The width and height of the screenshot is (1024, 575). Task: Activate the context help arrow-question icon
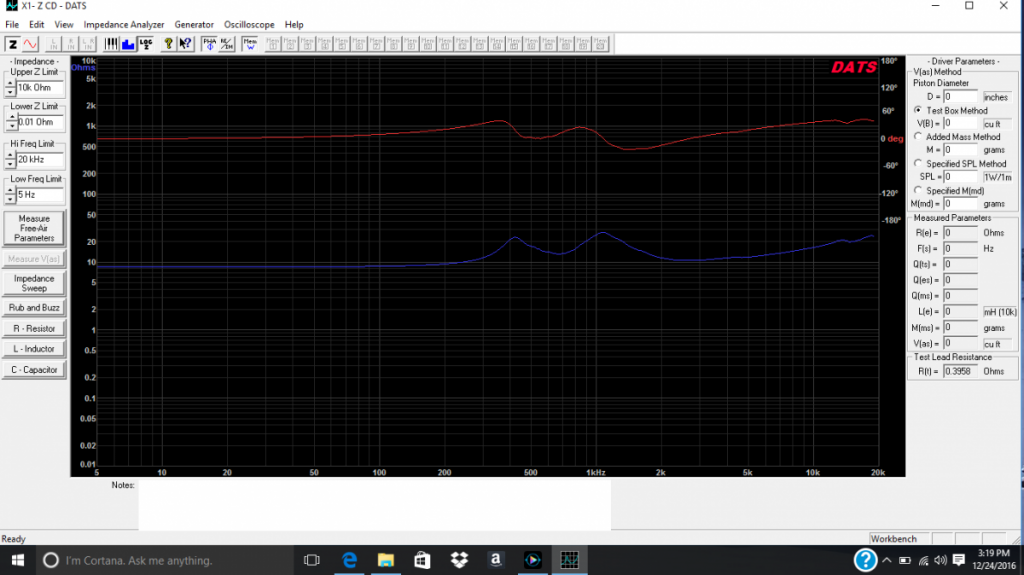click(185, 44)
